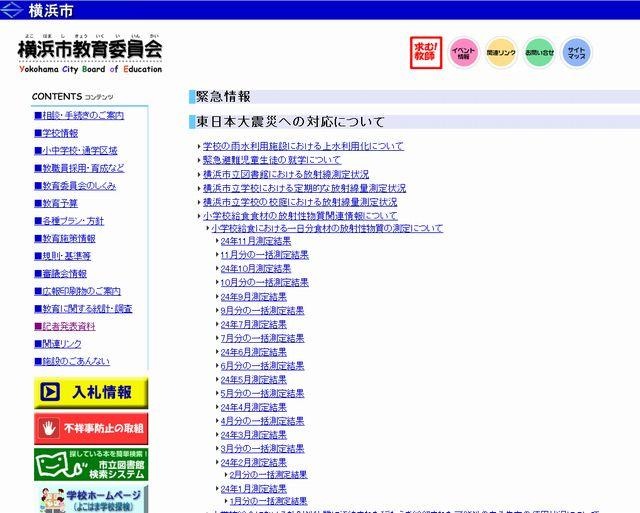Viewport: 640px width, 513px height.
Task: Click the 緊急情報 section heading
Action: click(223, 97)
